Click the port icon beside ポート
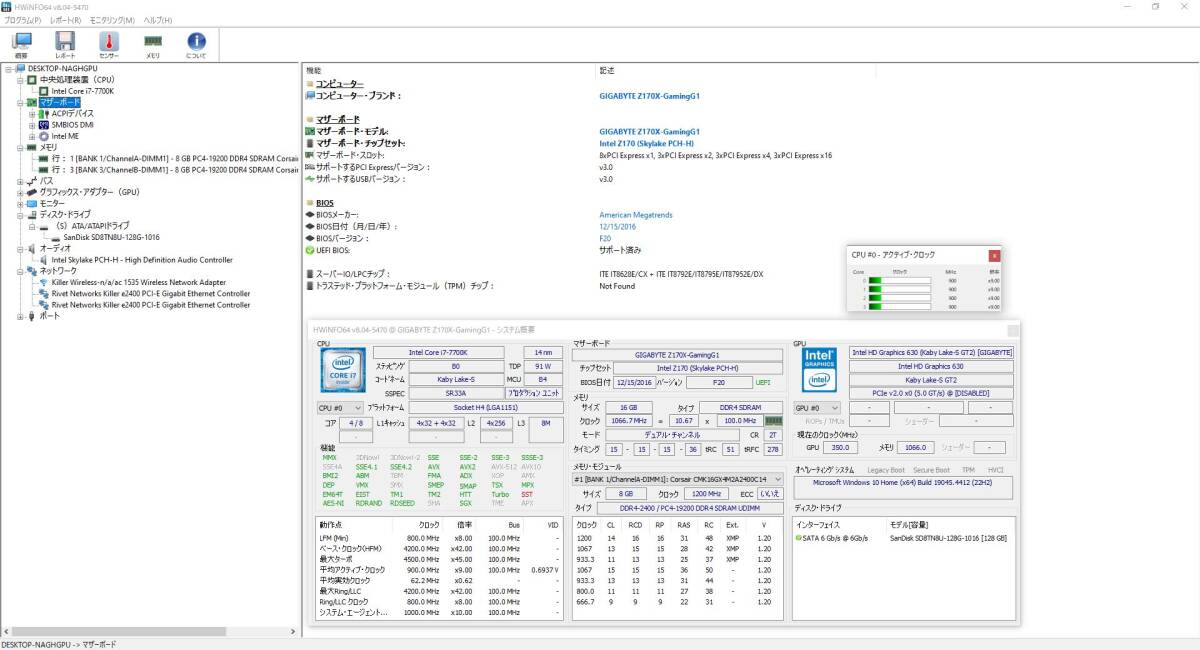Image resolution: width=1200 pixels, height=650 pixels. 33,316
